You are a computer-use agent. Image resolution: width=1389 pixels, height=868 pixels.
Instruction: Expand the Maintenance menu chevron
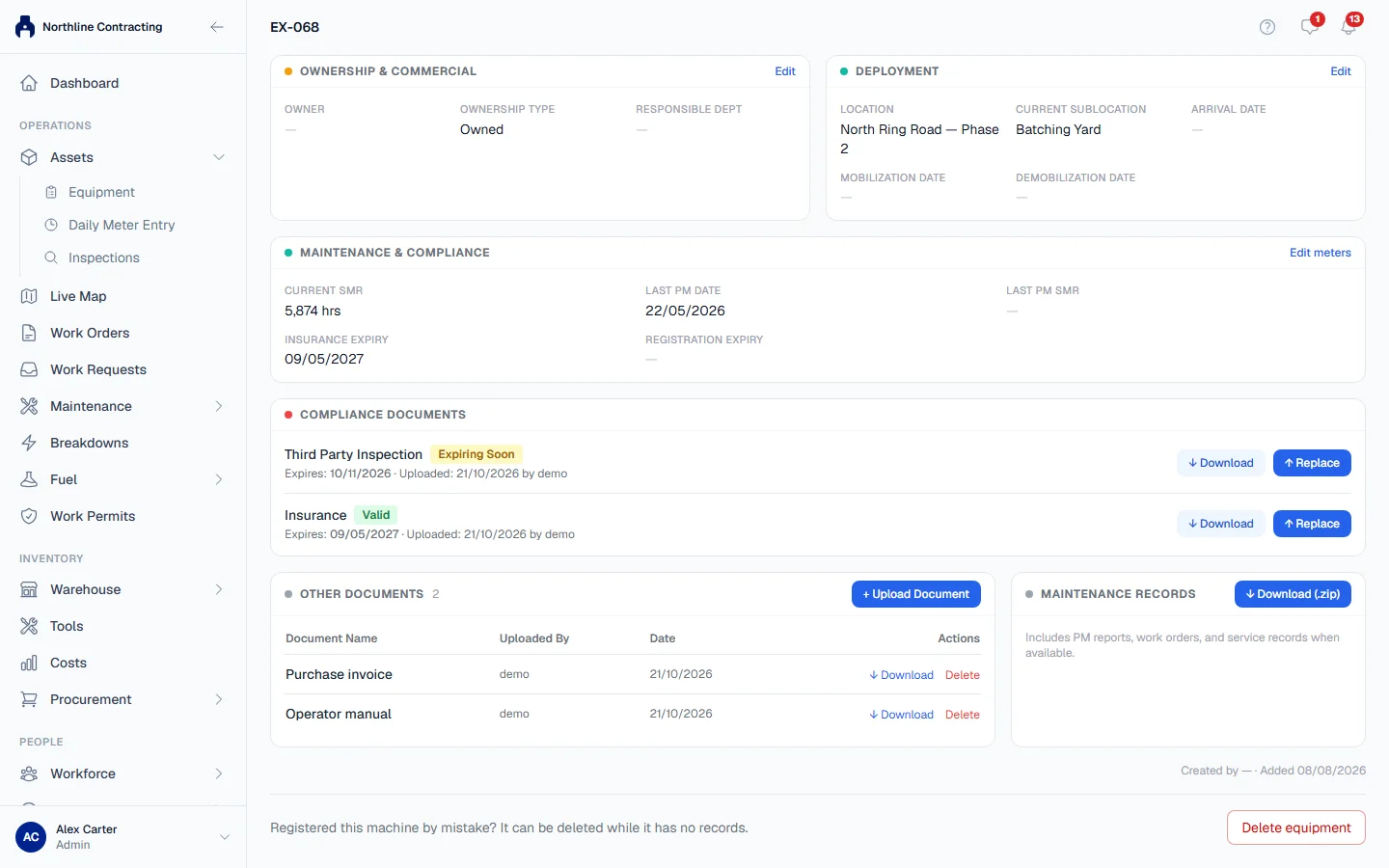point(219,406)
